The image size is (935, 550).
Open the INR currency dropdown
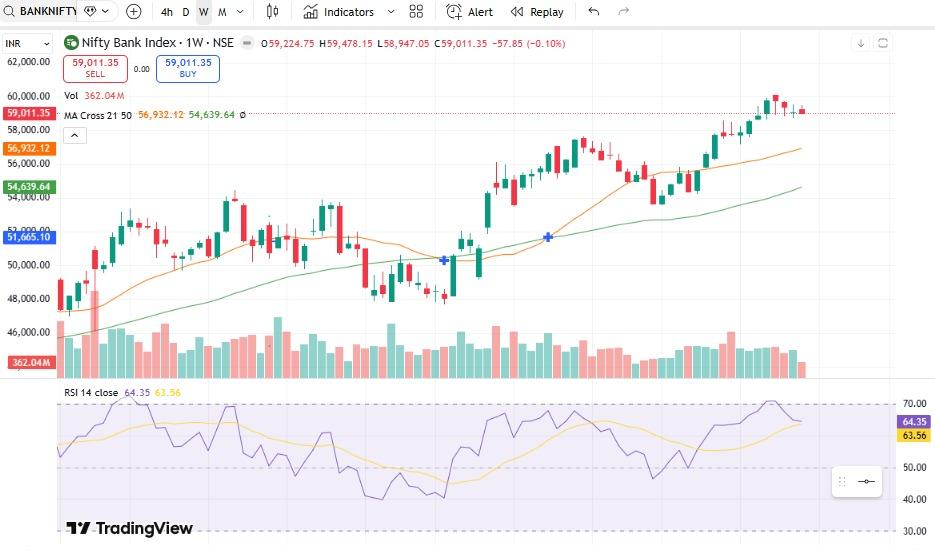pos(27,44)
